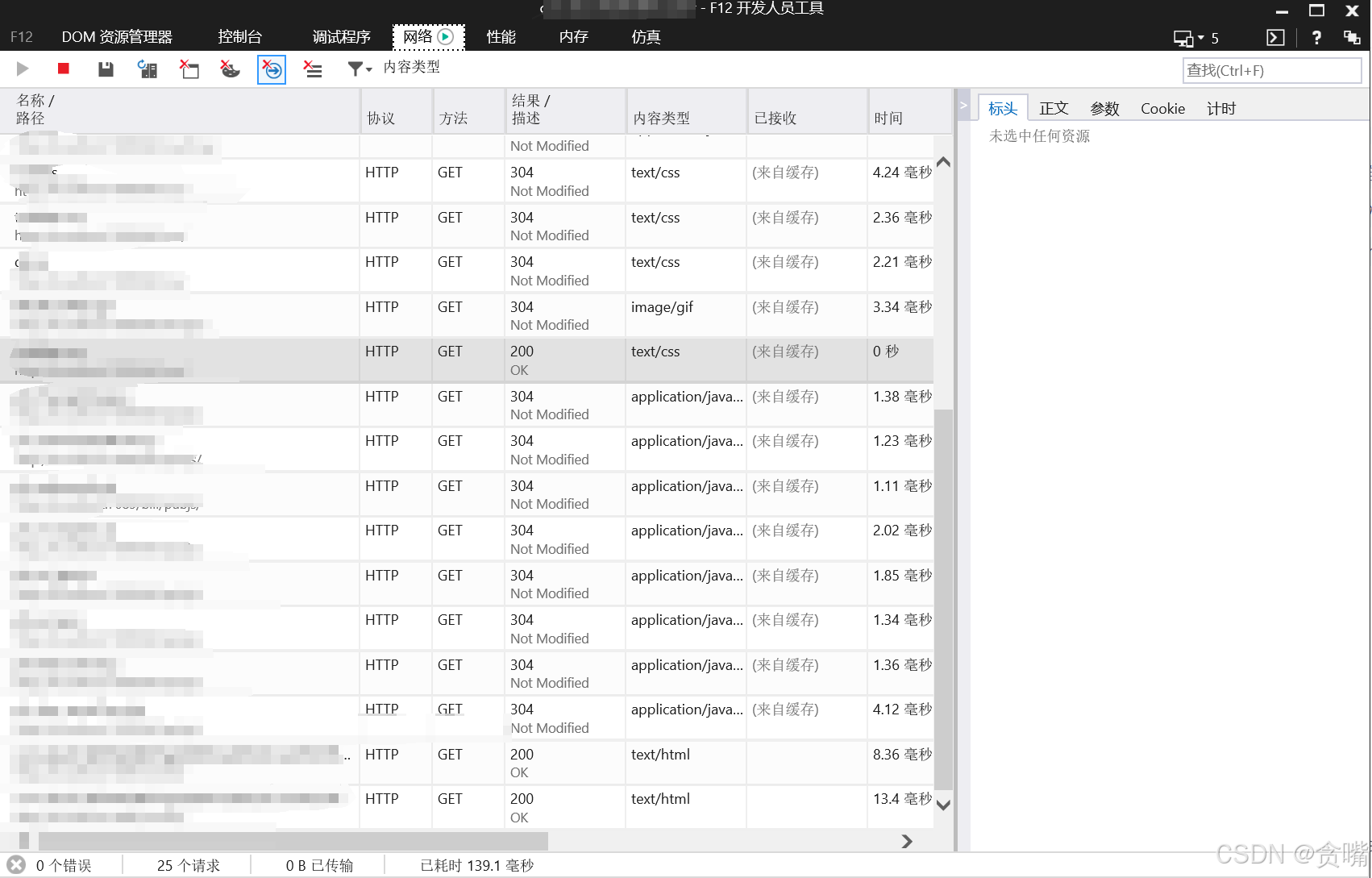Click the horizontal scroll right arrow

[x=907, y=842]
